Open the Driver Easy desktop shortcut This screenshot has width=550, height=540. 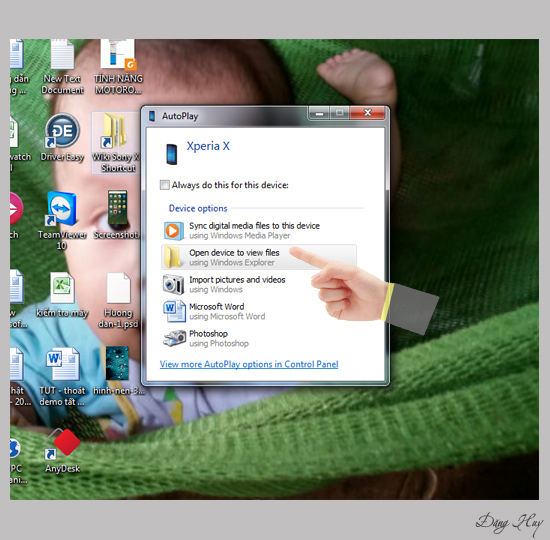(x=62, y=138)
